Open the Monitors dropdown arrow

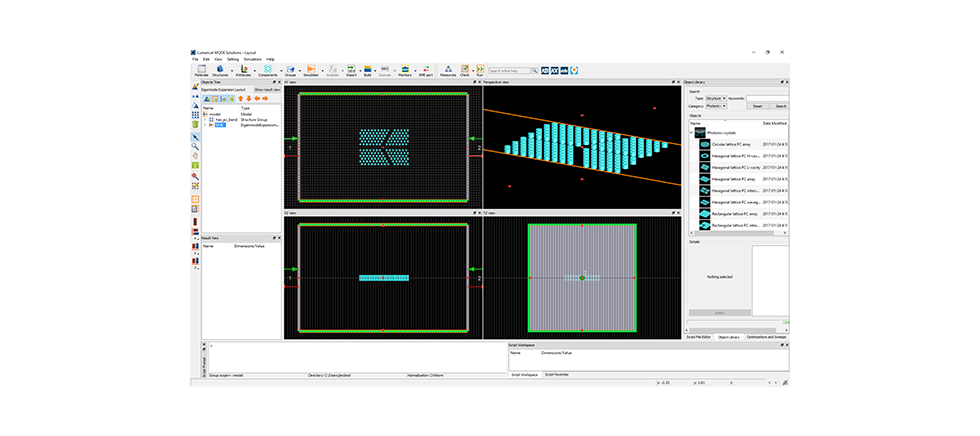(x=416, y=70)
